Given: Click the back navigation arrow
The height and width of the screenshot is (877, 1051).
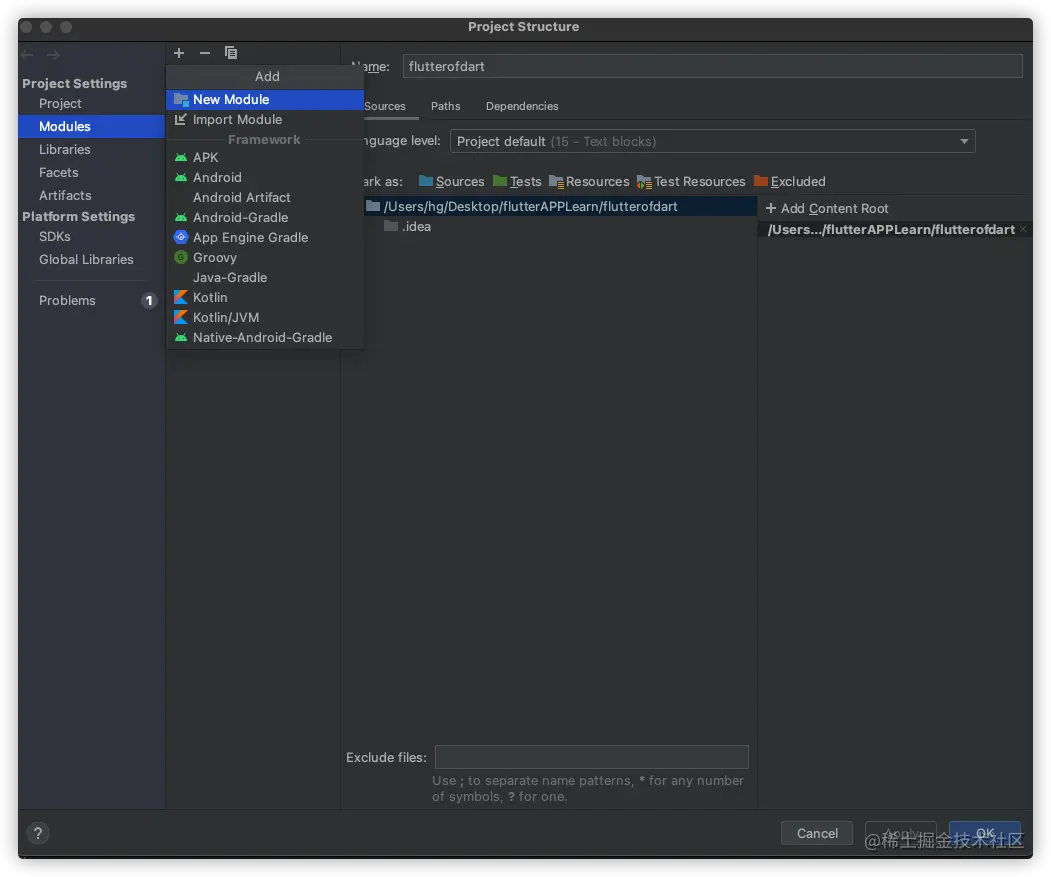Looking at the screenshot, I should click(x=28, y=55).
